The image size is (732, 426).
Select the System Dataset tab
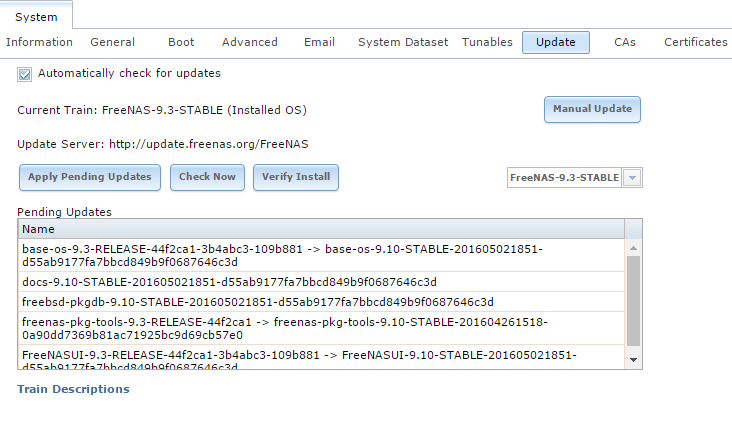point(403,42)
